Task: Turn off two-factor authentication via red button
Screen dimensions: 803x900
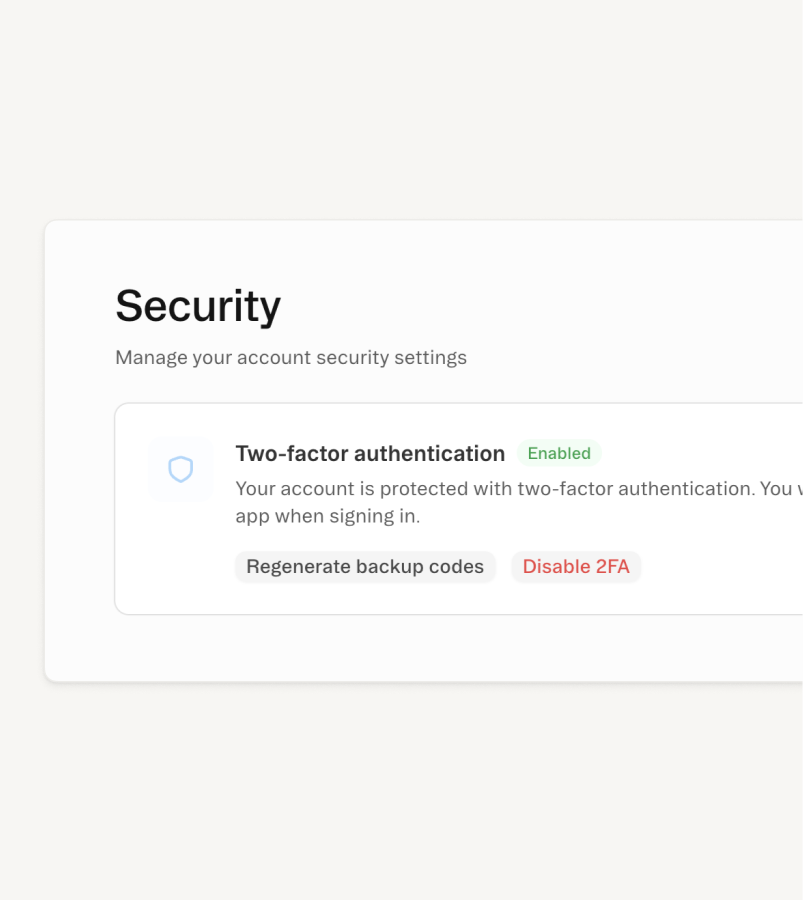Action: point(576,567)
